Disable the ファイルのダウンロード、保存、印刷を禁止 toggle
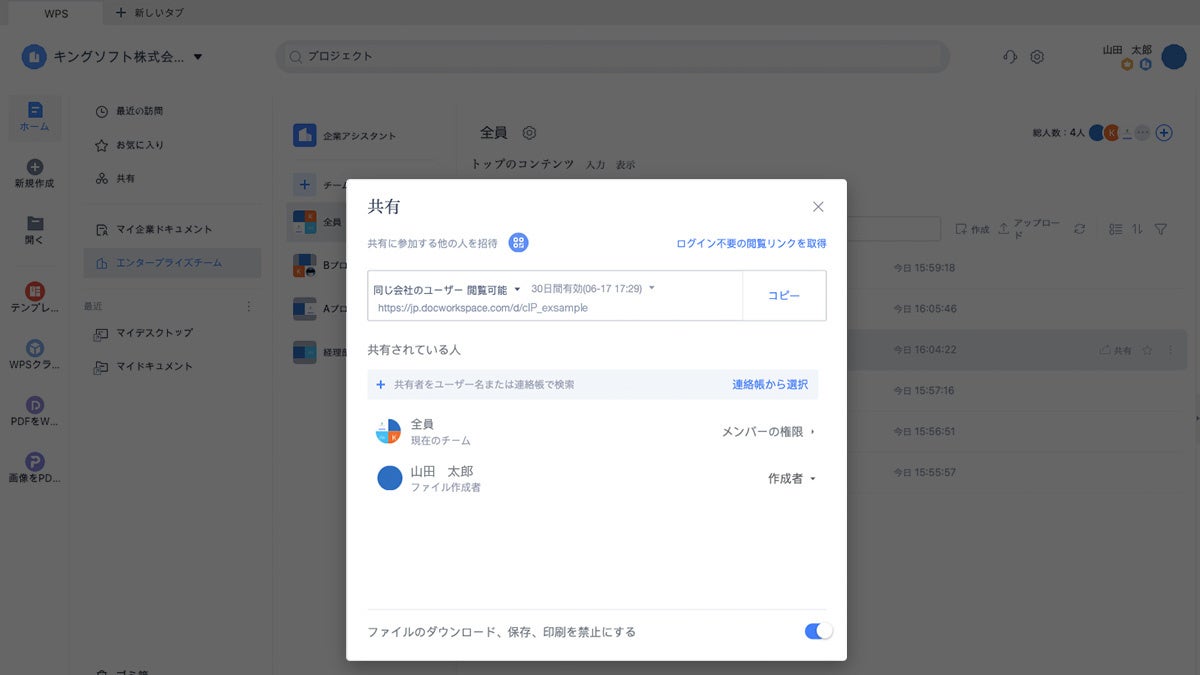The height and width of the screenshot is (675, 1200). click(817, 631)
